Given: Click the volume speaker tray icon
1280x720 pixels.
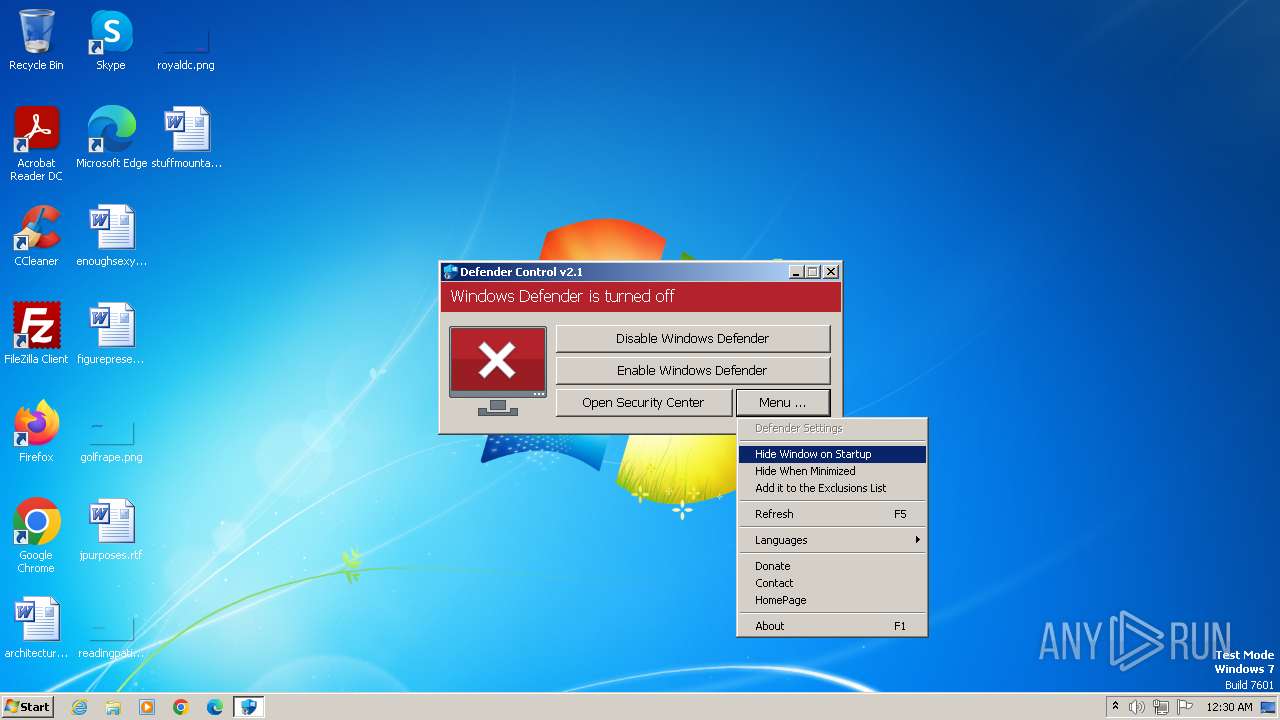Looking at the screenshot, I should [x=1137, y=707].
